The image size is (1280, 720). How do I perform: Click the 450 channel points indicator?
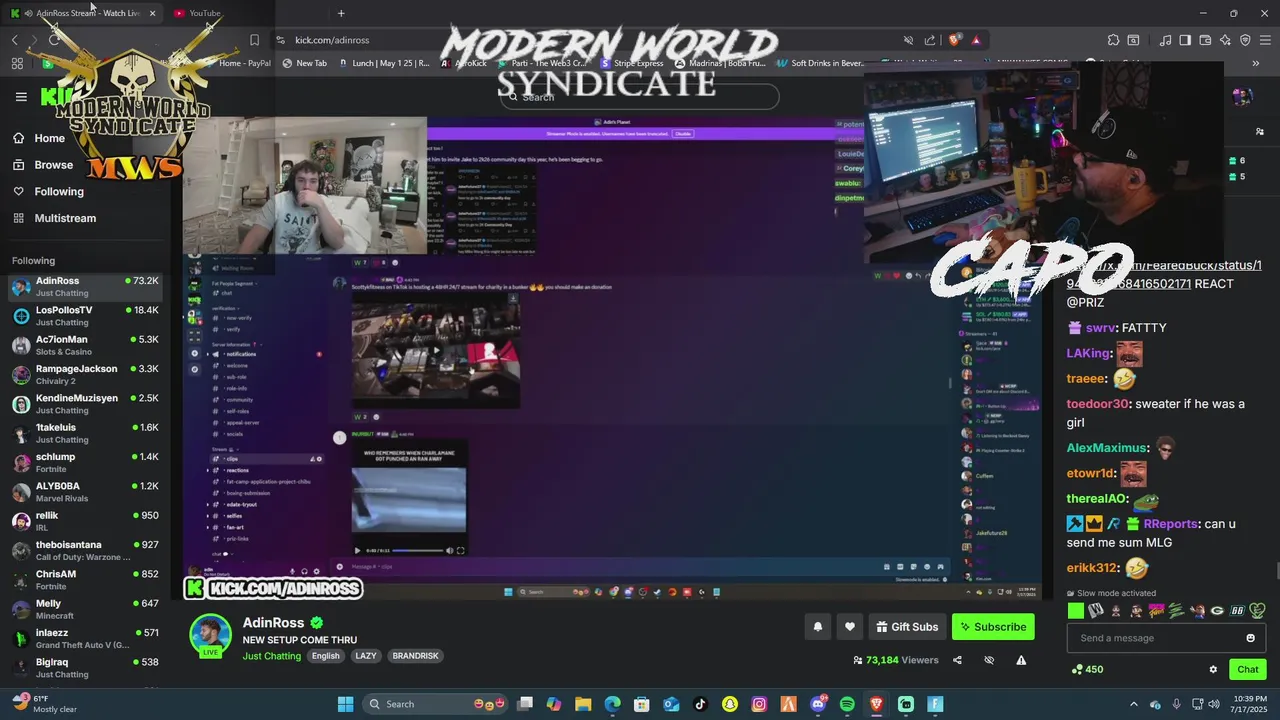(x=1087, y=669)
